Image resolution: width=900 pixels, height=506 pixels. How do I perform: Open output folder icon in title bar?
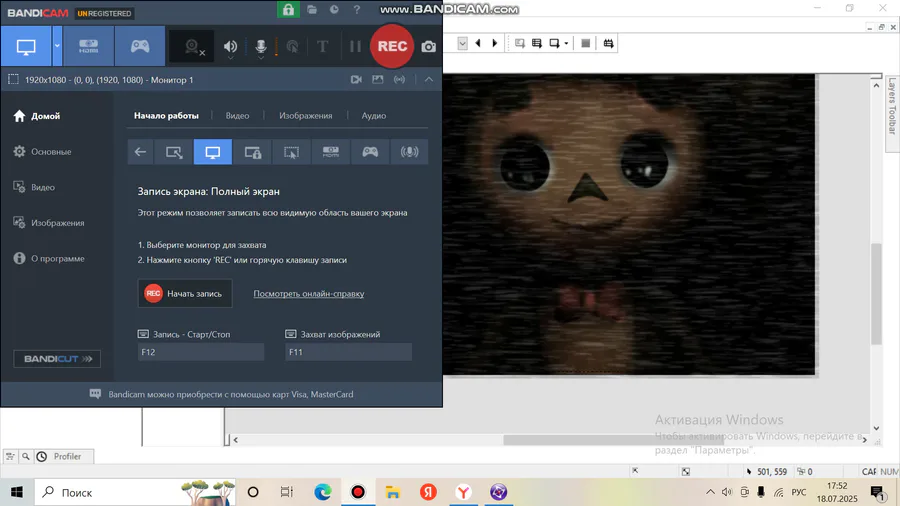pos(312,10)
